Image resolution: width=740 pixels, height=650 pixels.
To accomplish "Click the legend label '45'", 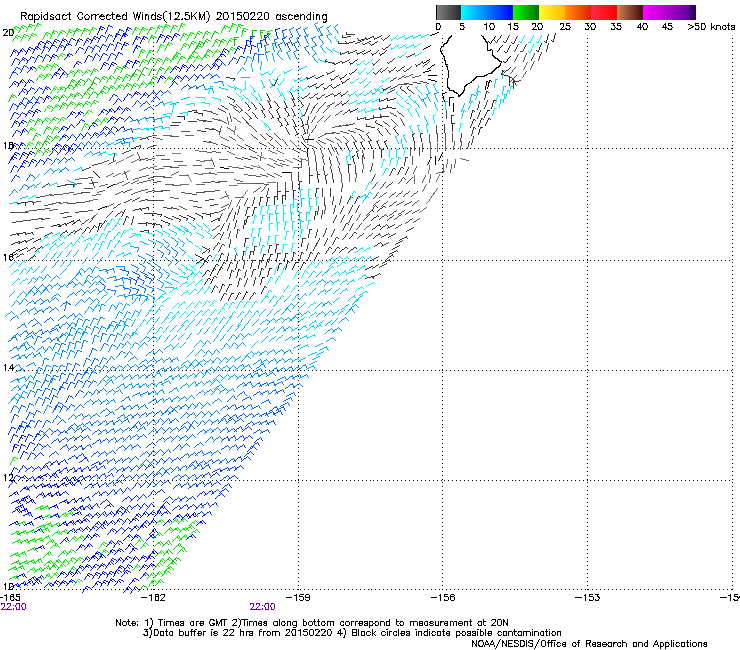I will pyautogui.click(x=667, y=27).
